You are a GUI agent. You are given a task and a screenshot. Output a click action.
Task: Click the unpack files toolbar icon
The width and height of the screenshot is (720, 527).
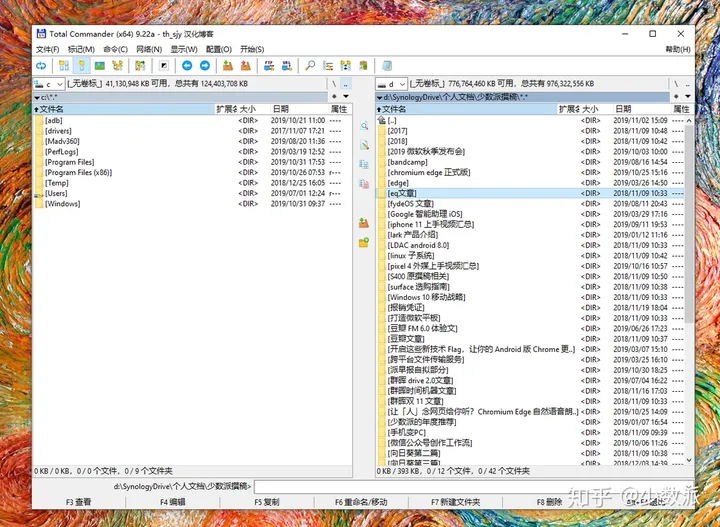[246, 66]
